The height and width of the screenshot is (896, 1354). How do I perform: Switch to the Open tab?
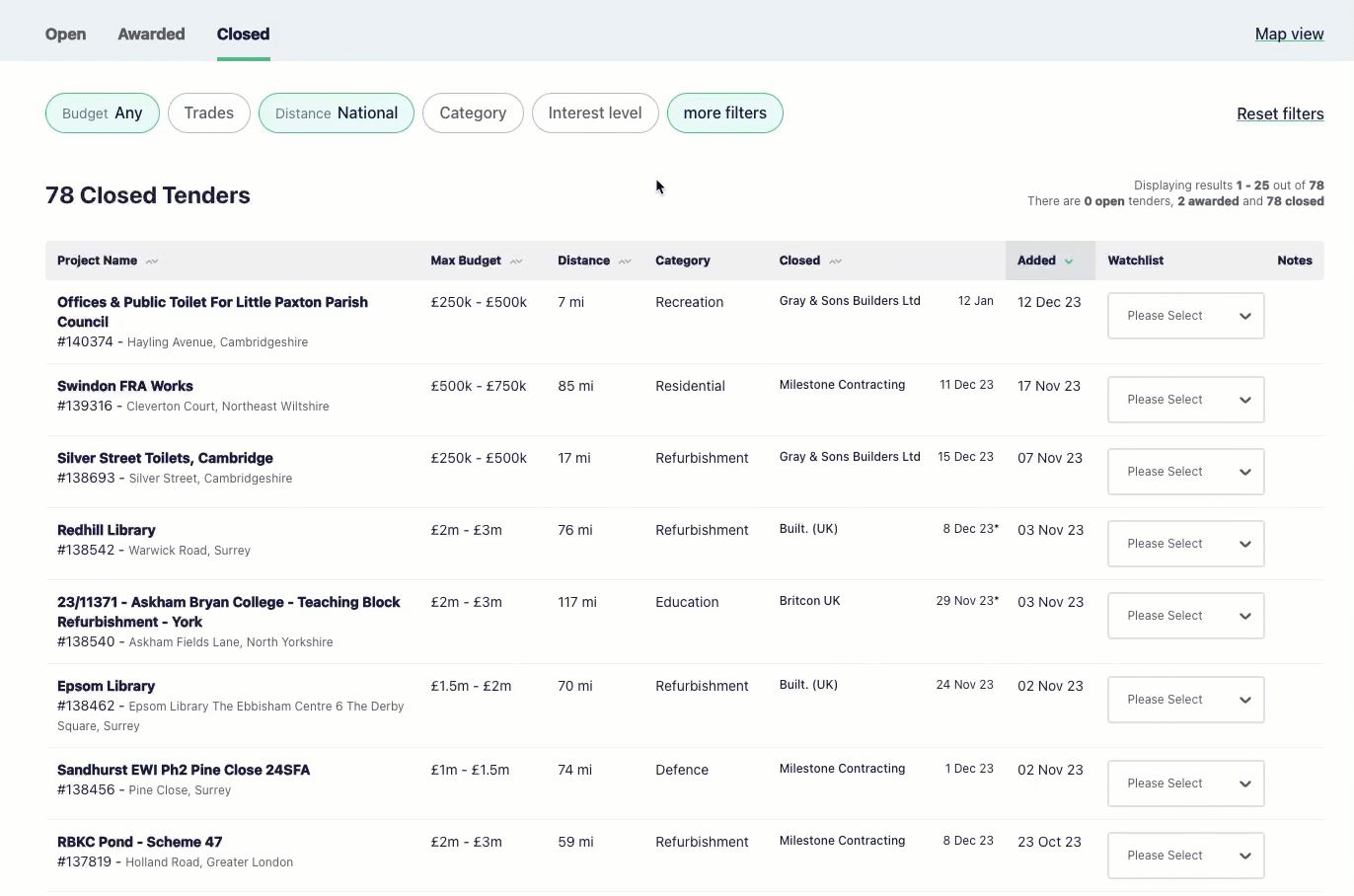click(x=65, y=34)
